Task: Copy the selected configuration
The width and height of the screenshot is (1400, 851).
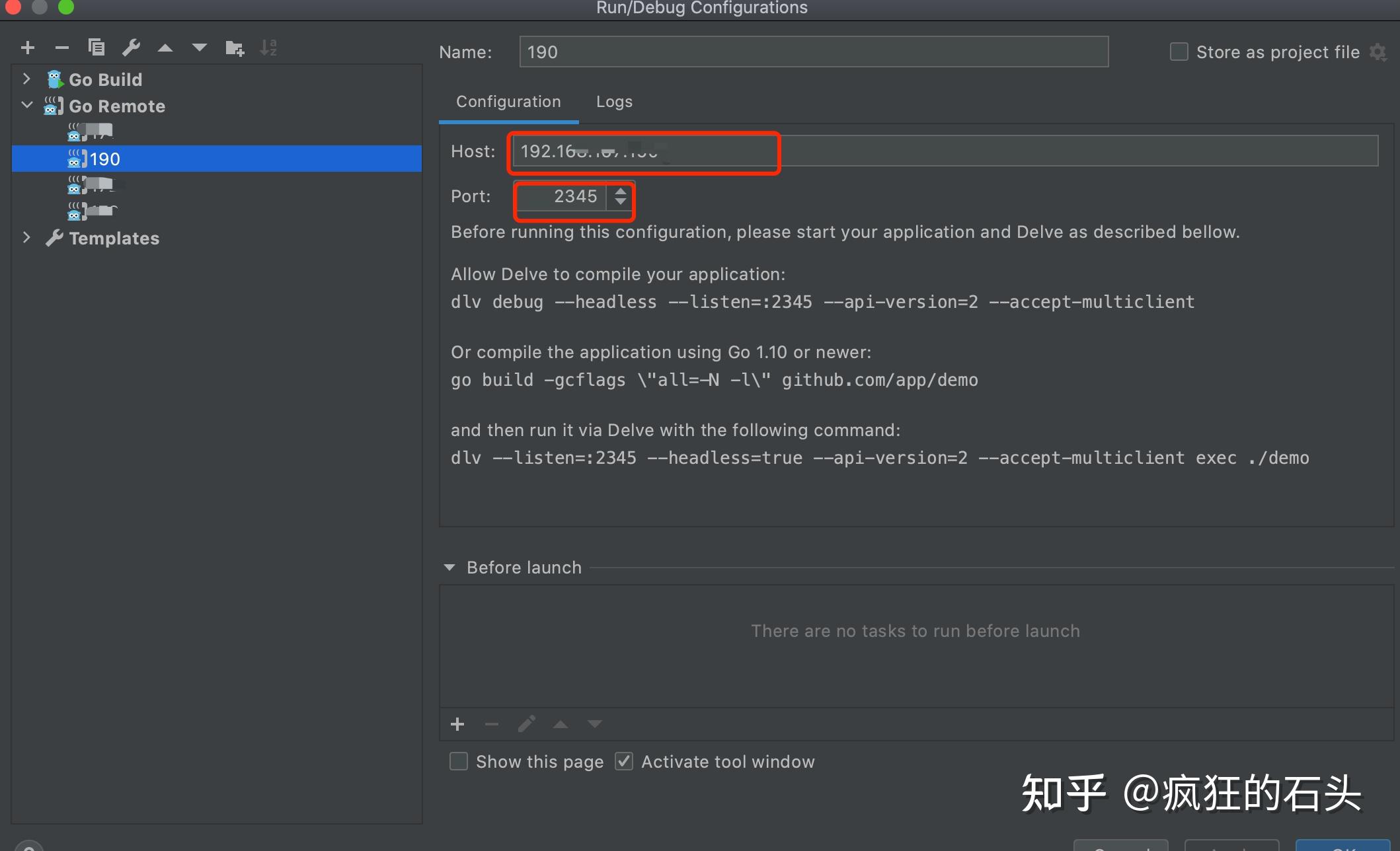Action: point(97,48)
